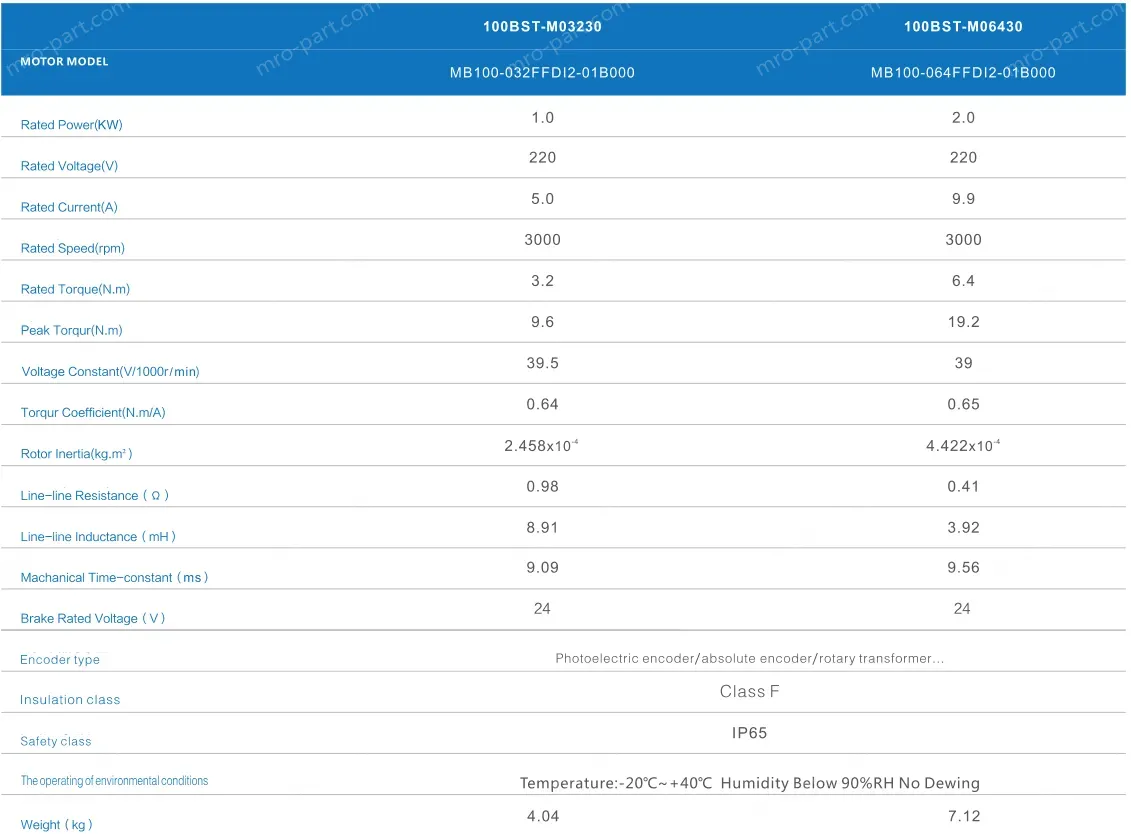The image size is (1131, 834).
Task: Select the IP65 safety class value
Action: (x=749, y=733)
